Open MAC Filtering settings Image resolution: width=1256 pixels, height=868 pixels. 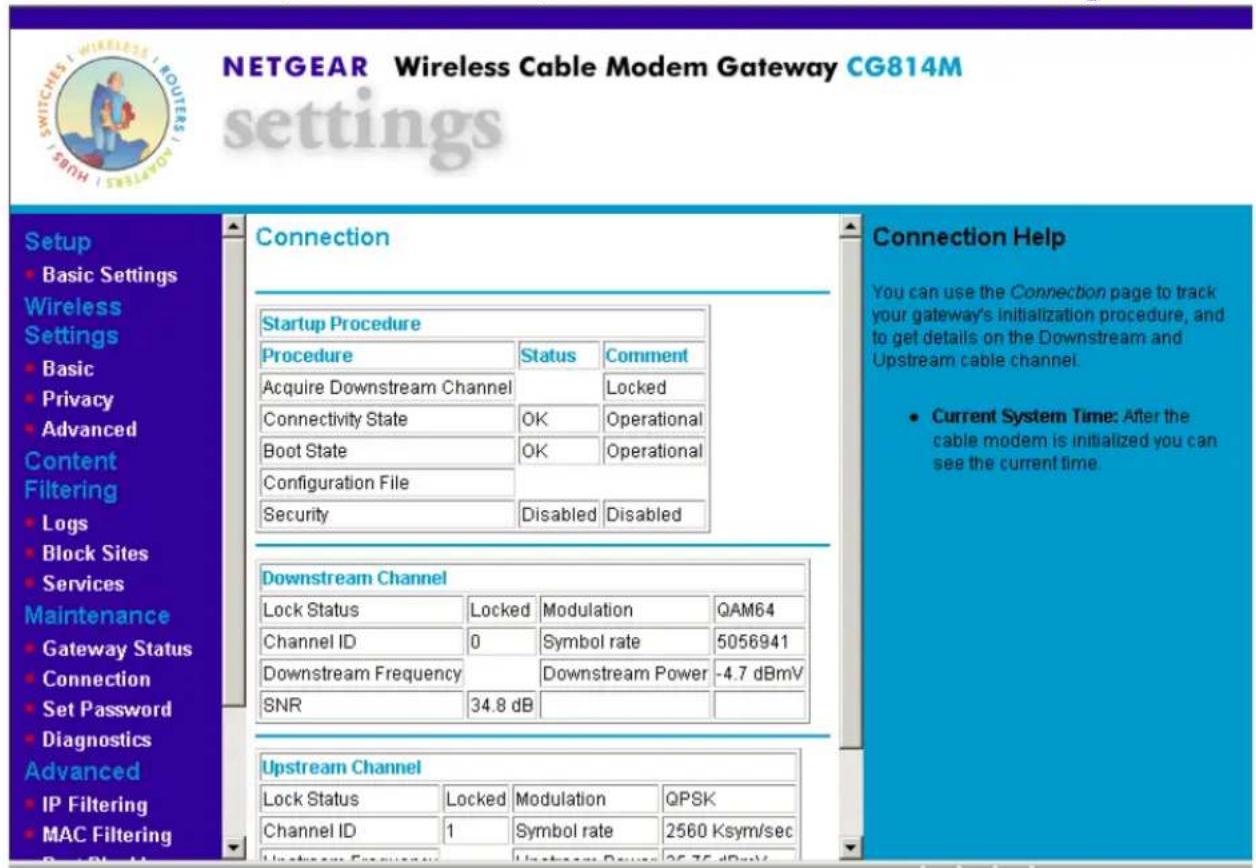coord(106,834)
